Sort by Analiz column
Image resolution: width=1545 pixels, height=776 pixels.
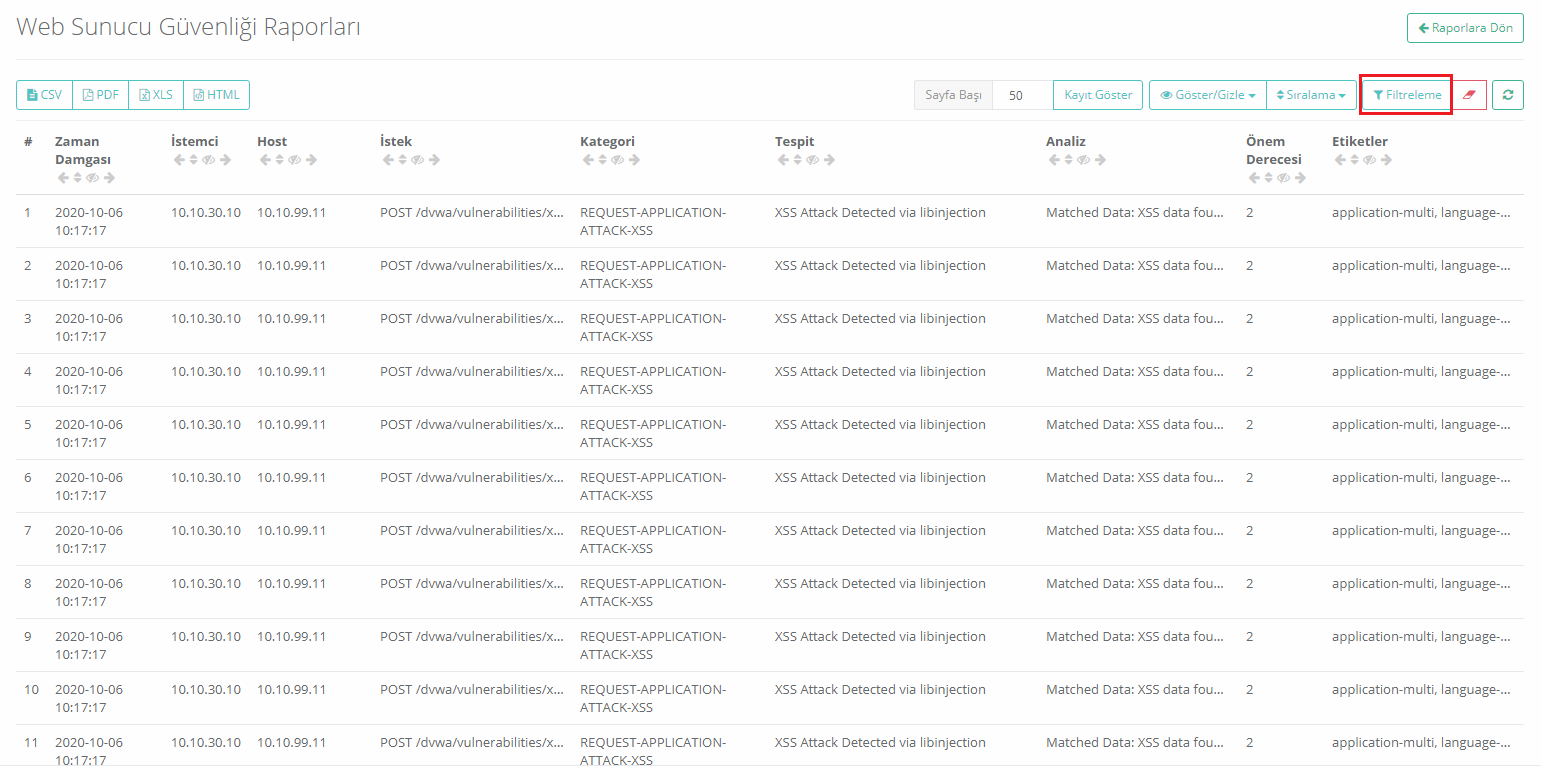1068,160
